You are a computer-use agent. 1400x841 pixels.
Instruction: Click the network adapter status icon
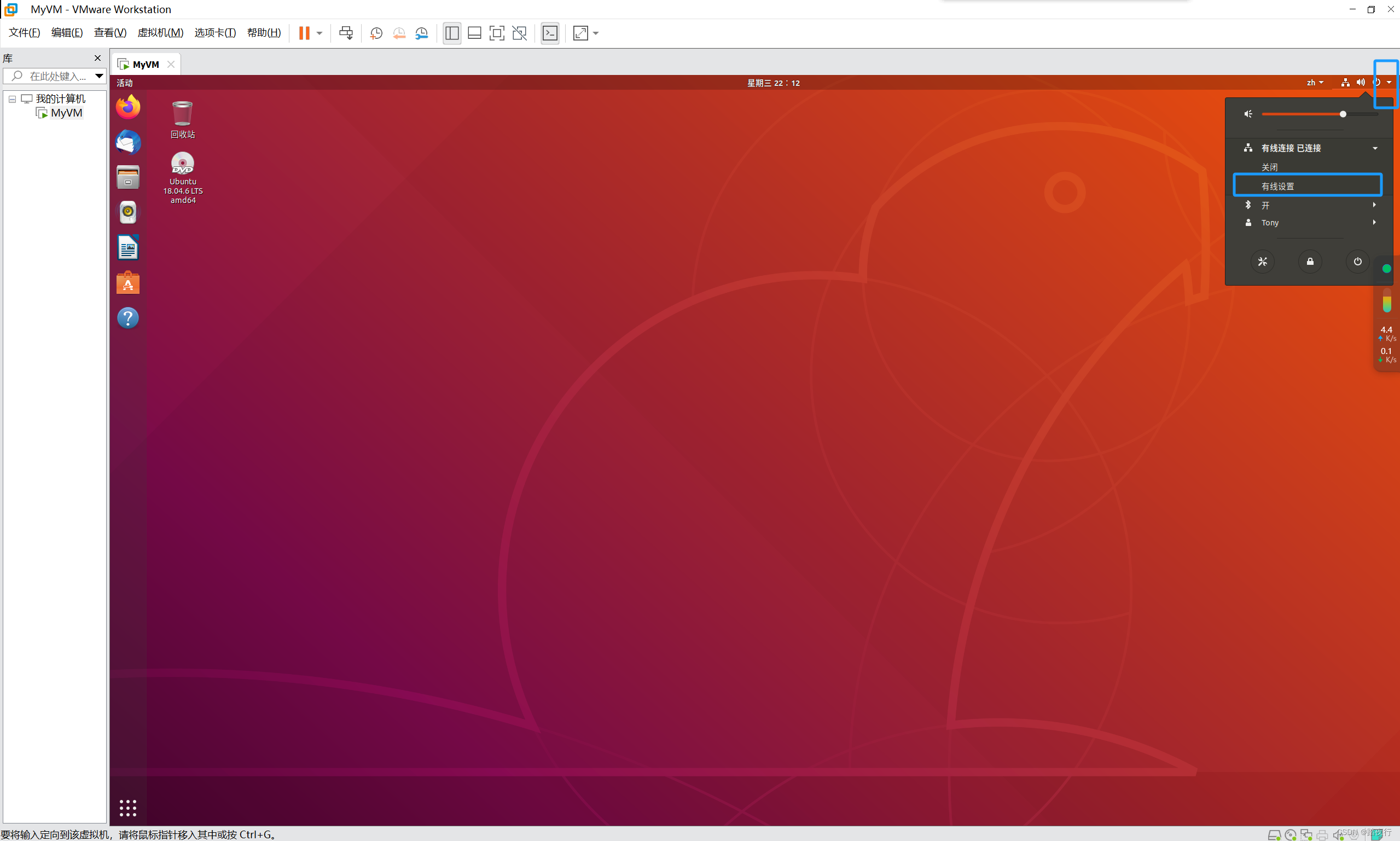click(1306, 834)
